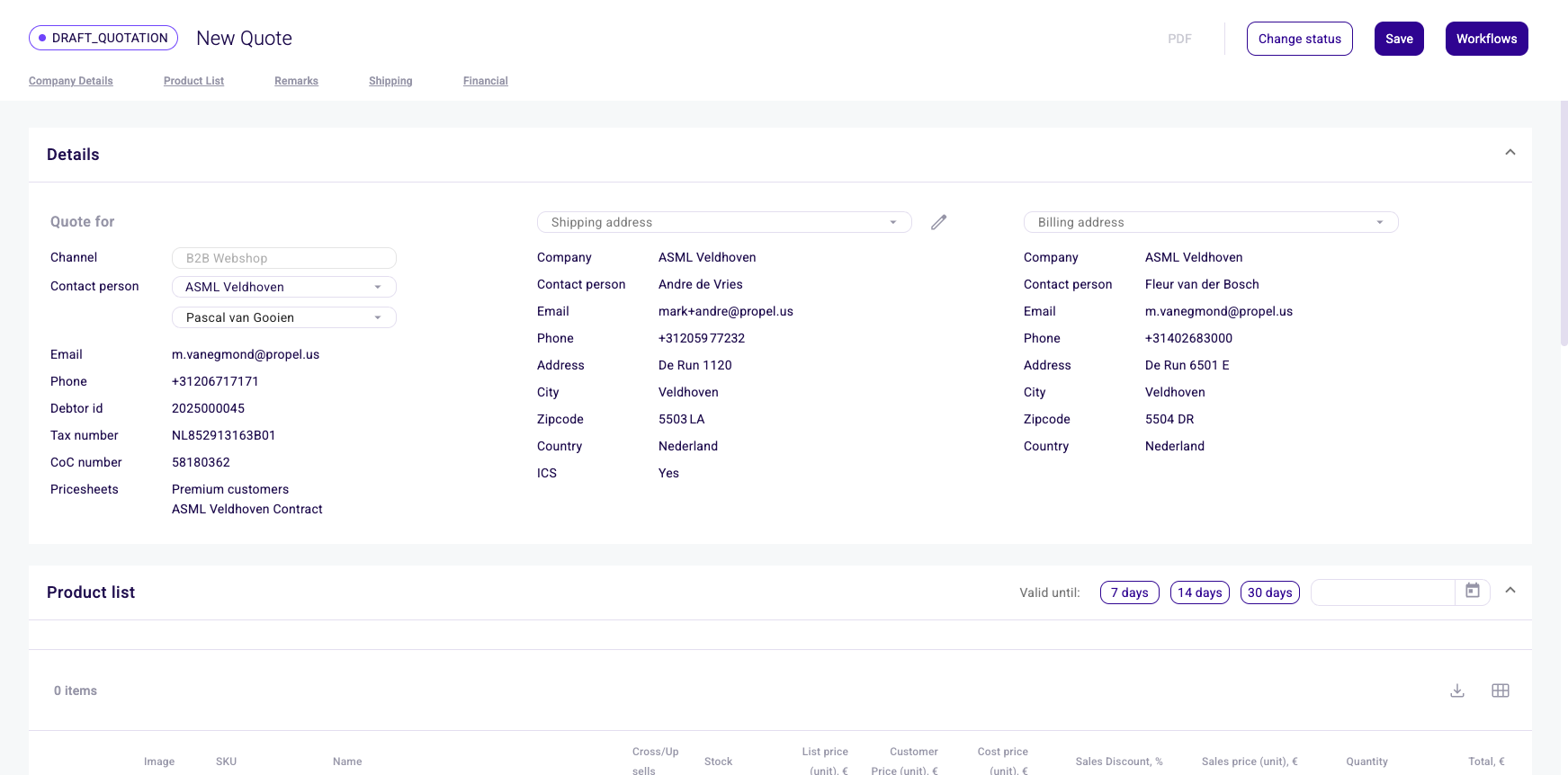The height and width of the screenshot is (775, 1568).
Task: Open the table columns grid icon
Action: 1501,690
